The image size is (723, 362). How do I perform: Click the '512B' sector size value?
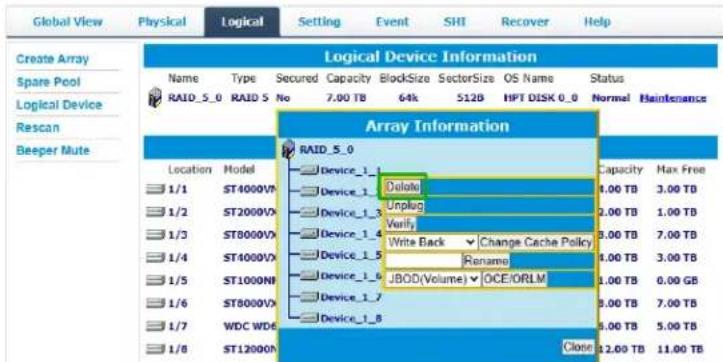(470, 98)
